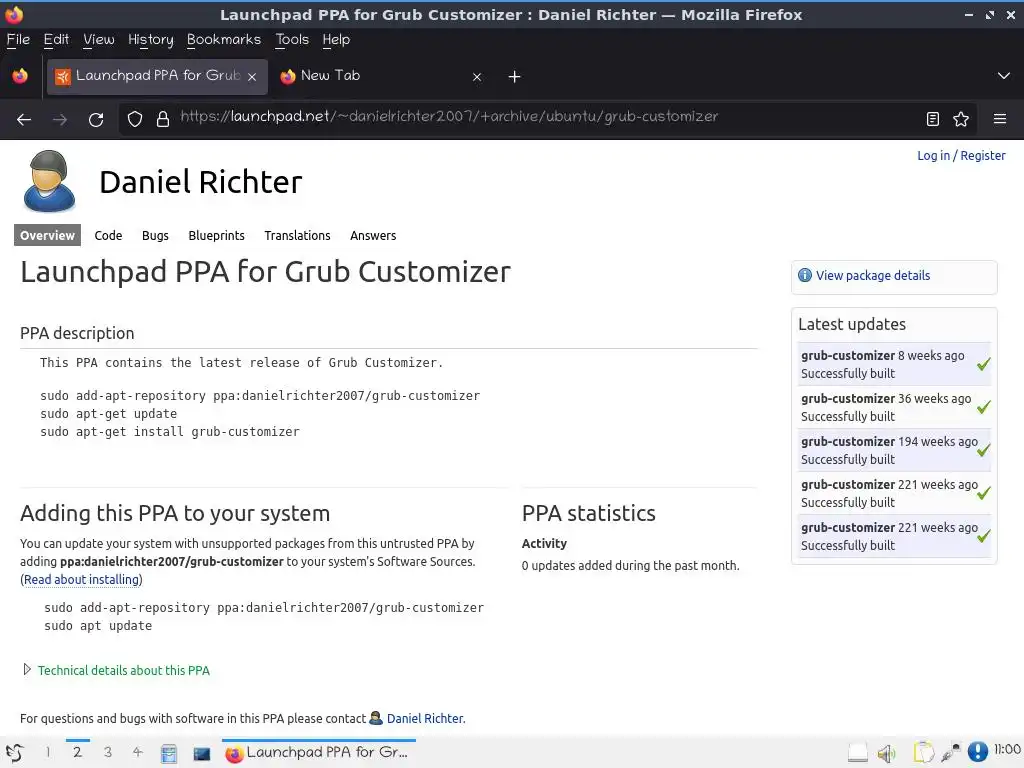
Task: Switch to the New Tab tab
Action: click(x=381, y=76)
